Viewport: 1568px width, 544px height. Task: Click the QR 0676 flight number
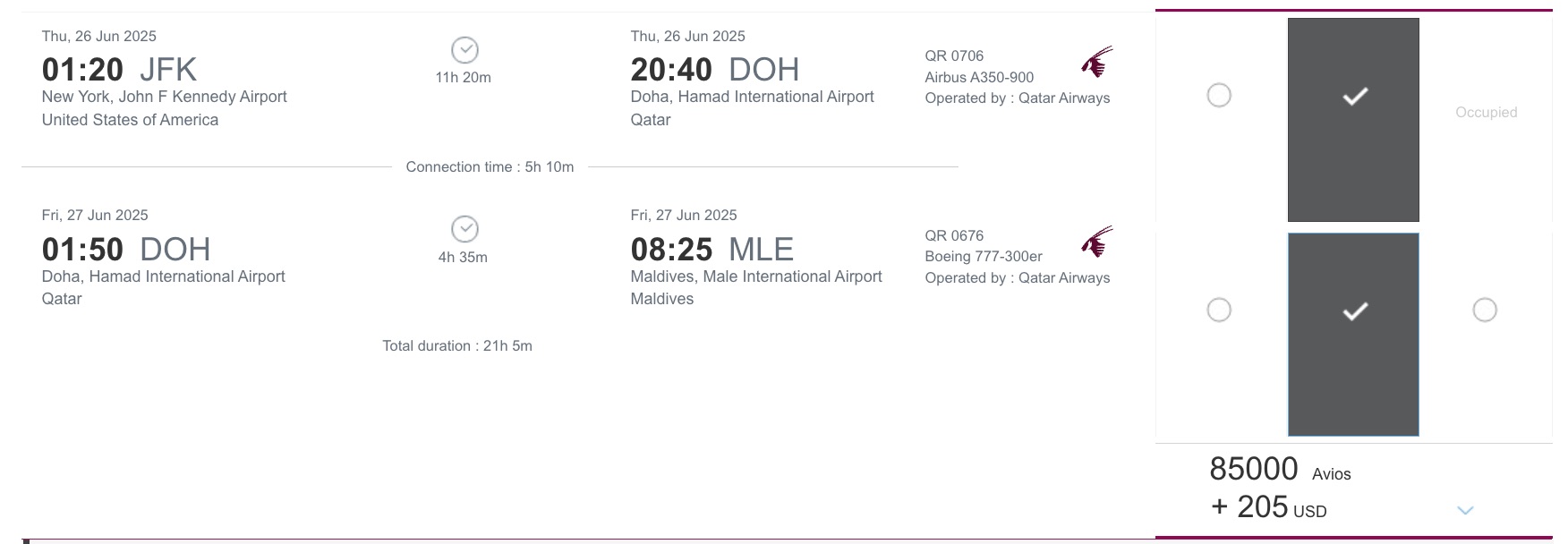tap(954, 235)
